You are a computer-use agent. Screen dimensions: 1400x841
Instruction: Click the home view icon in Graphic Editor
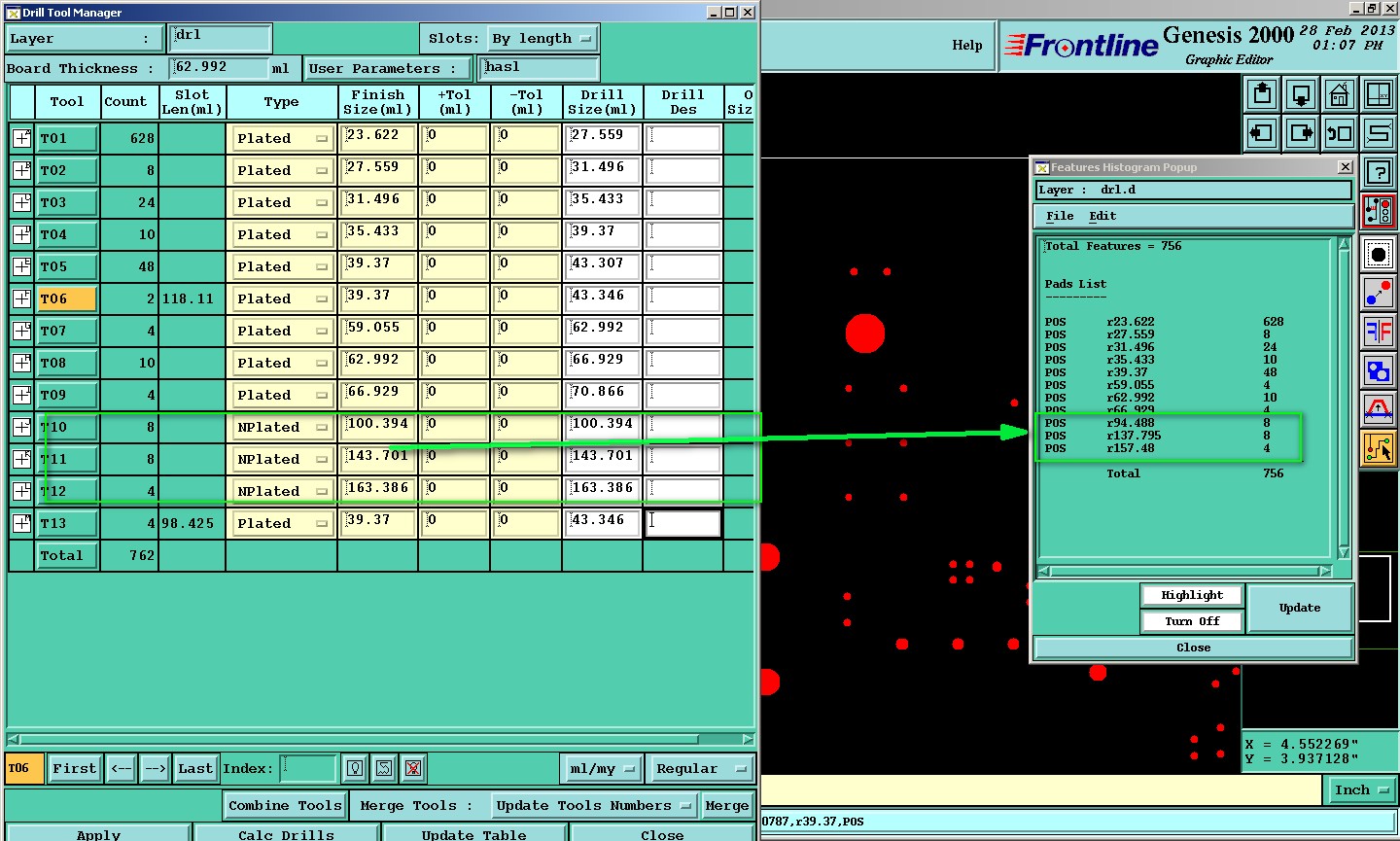point(1339,94)
